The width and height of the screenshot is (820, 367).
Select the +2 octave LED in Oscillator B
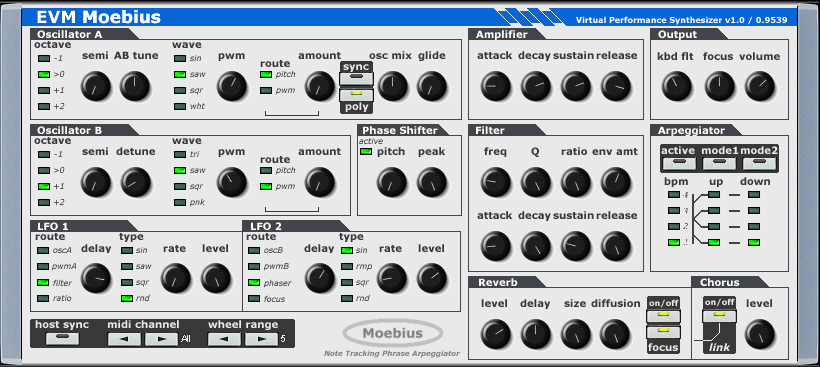44,202
